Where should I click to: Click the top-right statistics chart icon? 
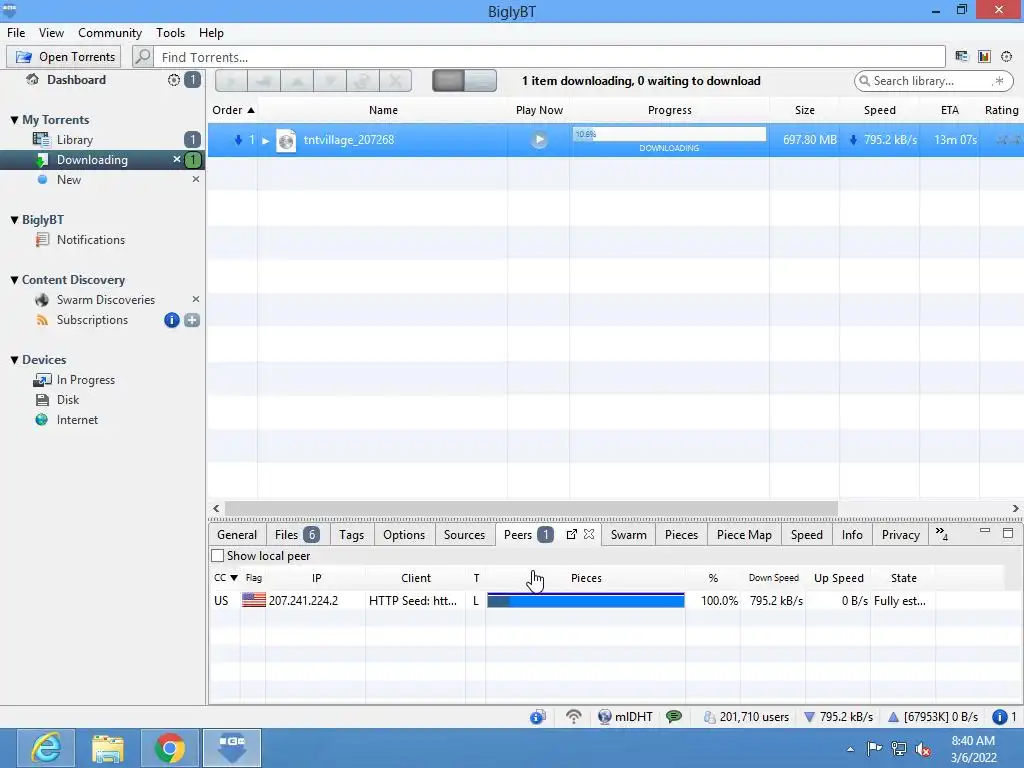(x=984, y=57)
